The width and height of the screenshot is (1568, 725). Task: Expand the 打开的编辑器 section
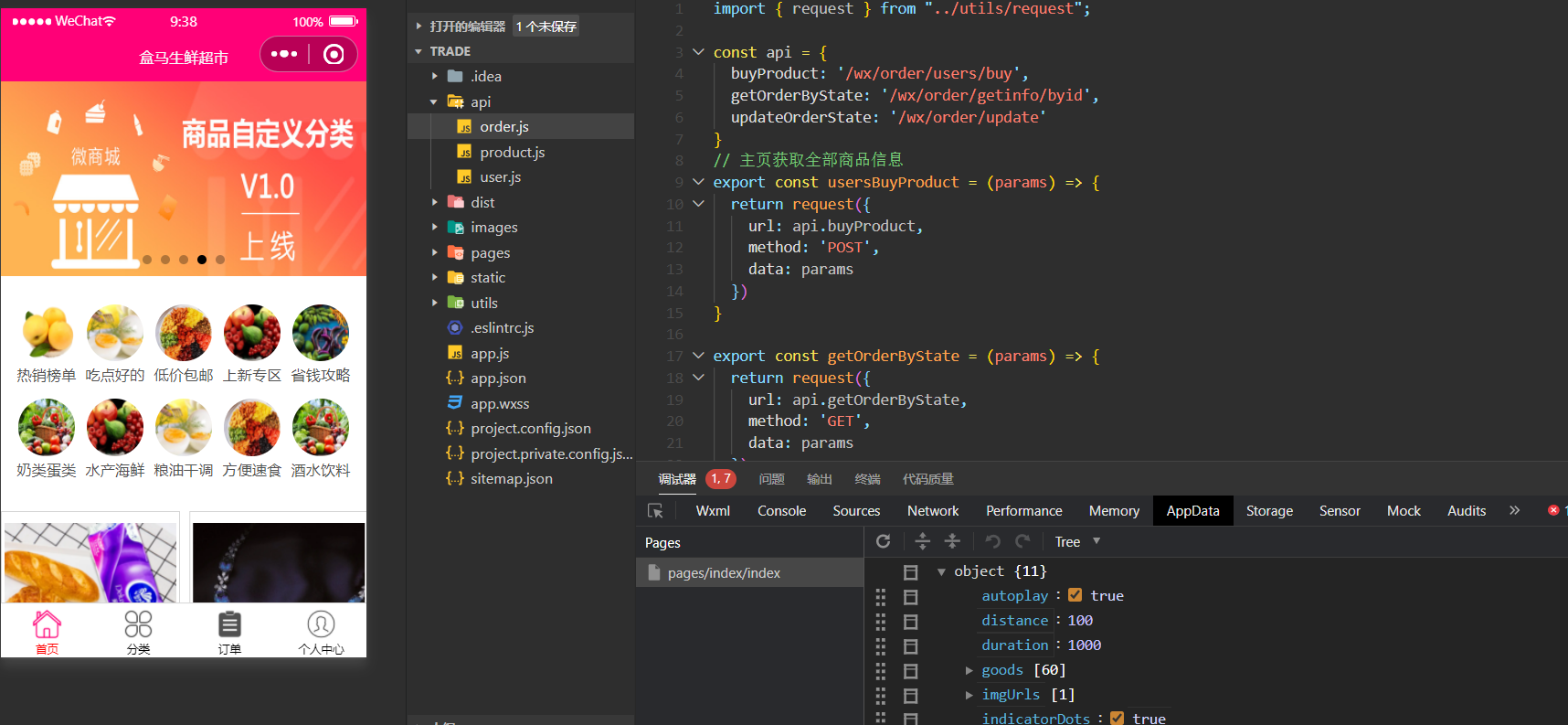click(418, 27)
